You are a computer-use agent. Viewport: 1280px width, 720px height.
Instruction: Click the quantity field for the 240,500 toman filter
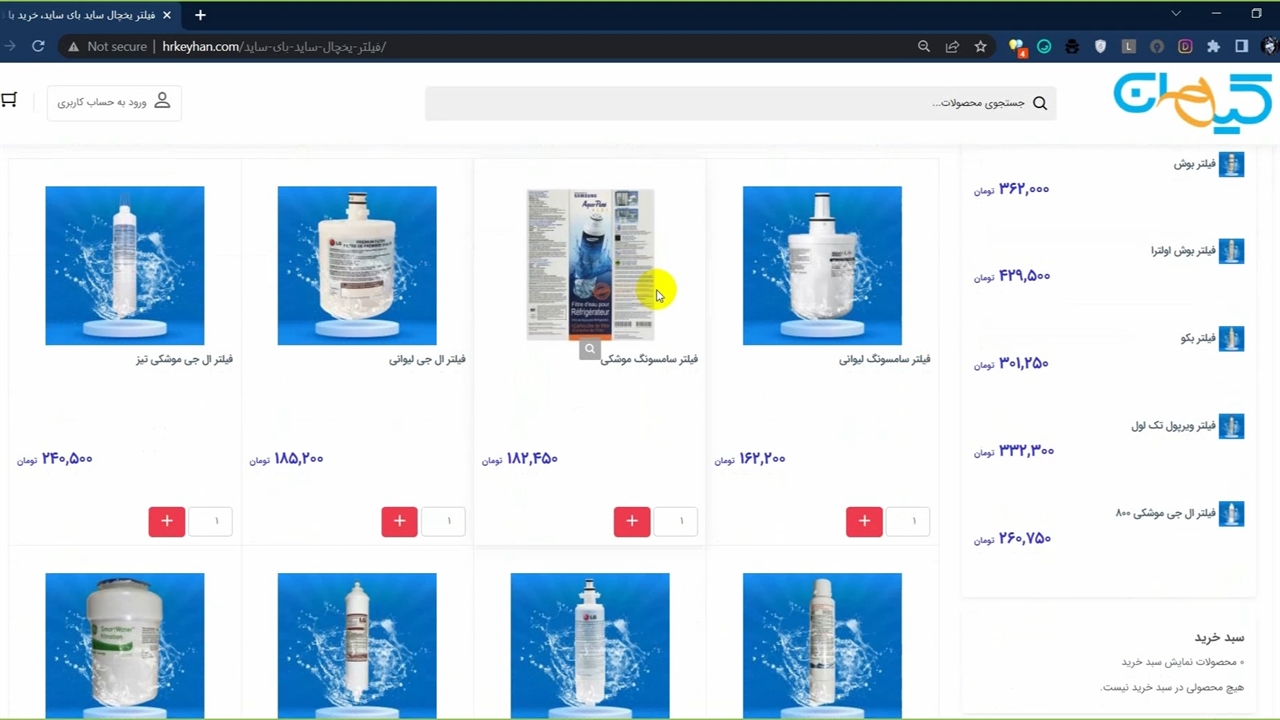pos(211,521)
